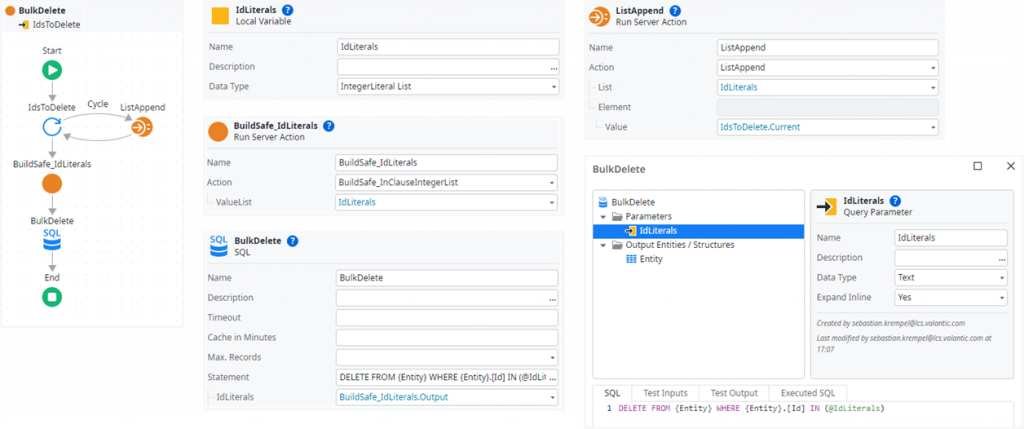Collapse Output Entities / Structures folder
This screenshot has width=1024, height=429.
pos(603,245)
